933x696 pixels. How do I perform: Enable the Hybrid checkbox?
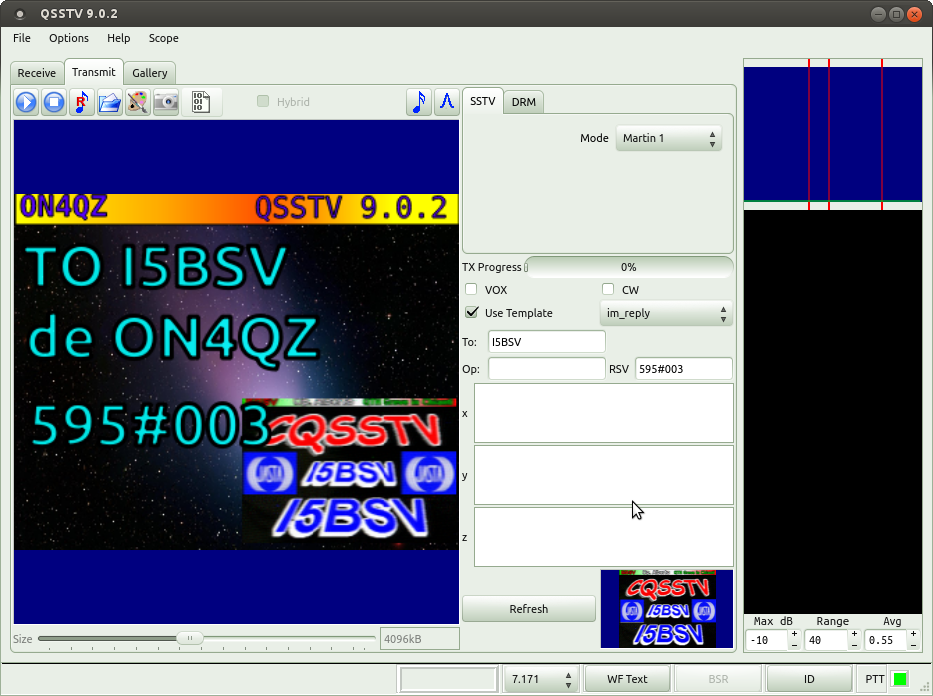(263, 101)
